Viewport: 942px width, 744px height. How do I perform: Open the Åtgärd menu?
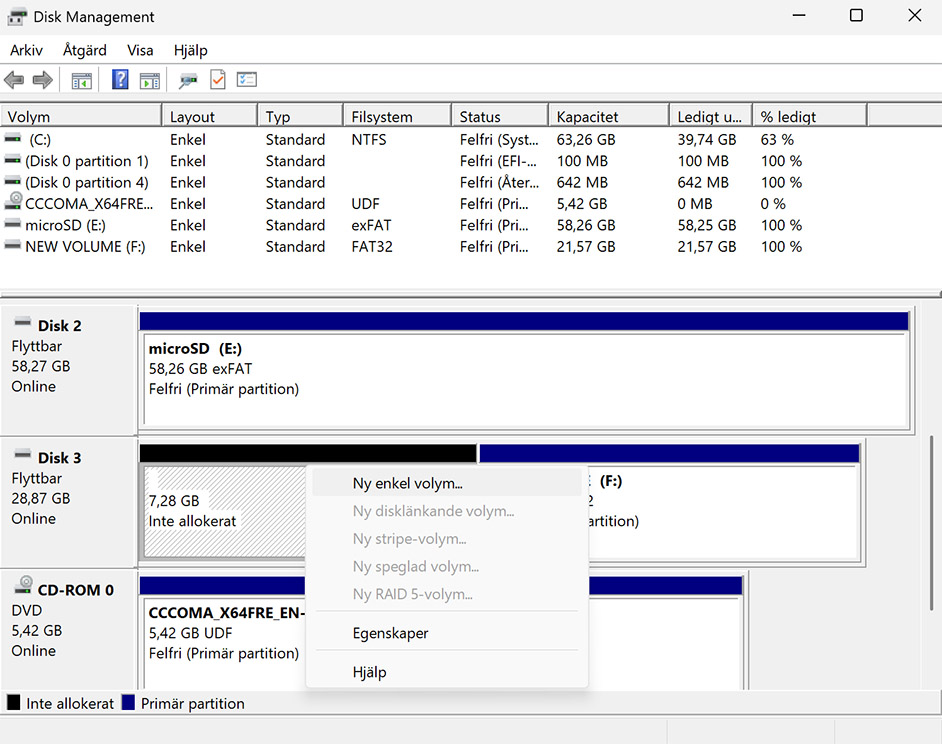click(x=85, y=50)
